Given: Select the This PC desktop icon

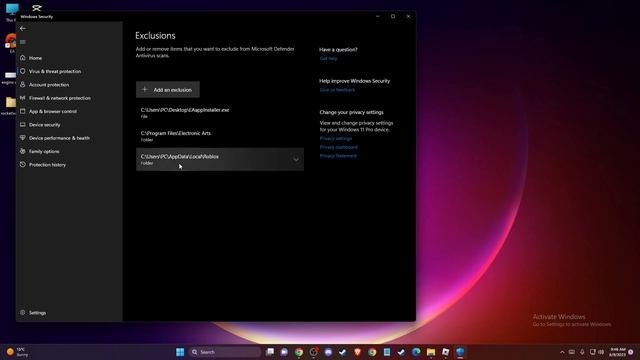Looking at the screenshot, I should pos(12,11).
